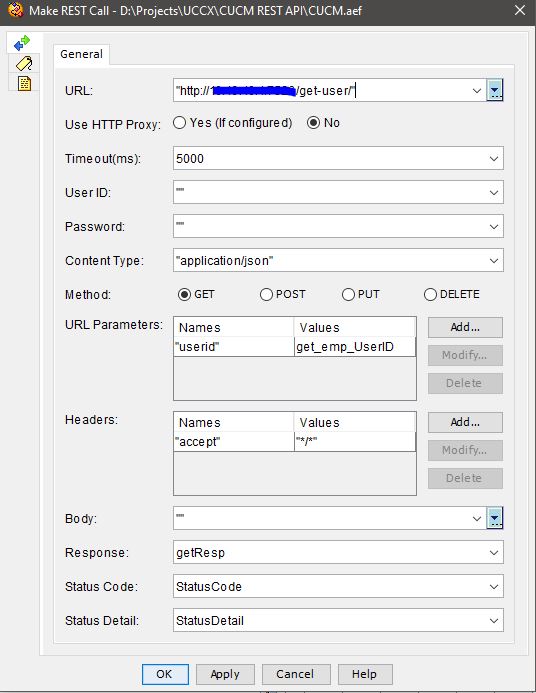The height and width of the screenshot is (693, 536).
Task: Select the "*/*" header value cell
Action: tap(355, 442)
